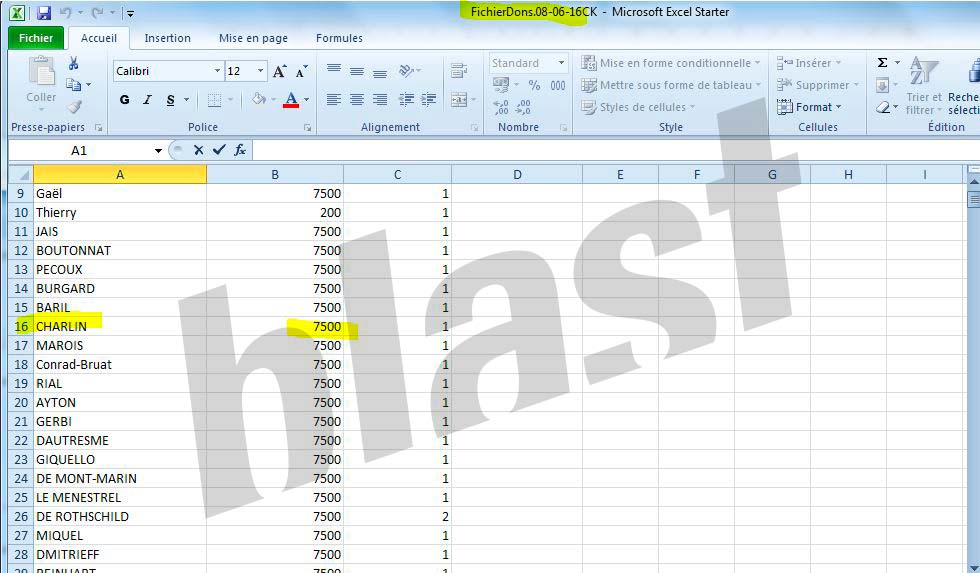Click the AutoSum sigma icon
The width and height of the screenshot is (980, 573).
click(882, 62)
